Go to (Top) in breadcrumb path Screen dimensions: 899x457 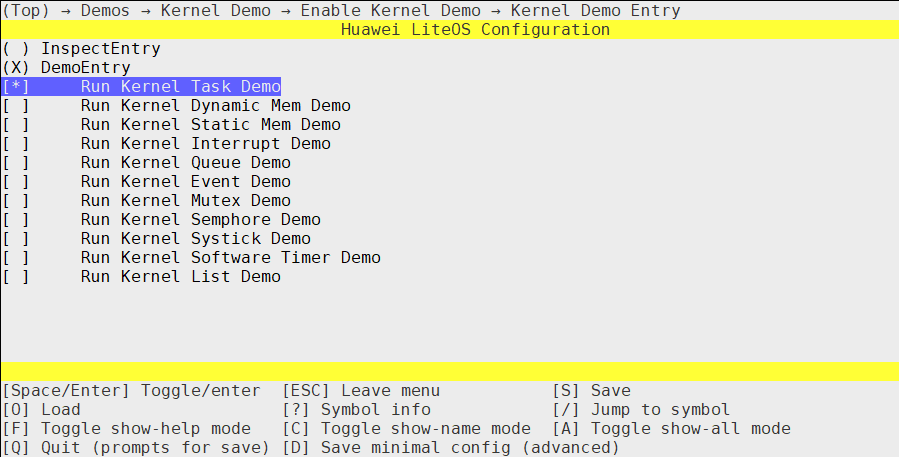[26, 10]
